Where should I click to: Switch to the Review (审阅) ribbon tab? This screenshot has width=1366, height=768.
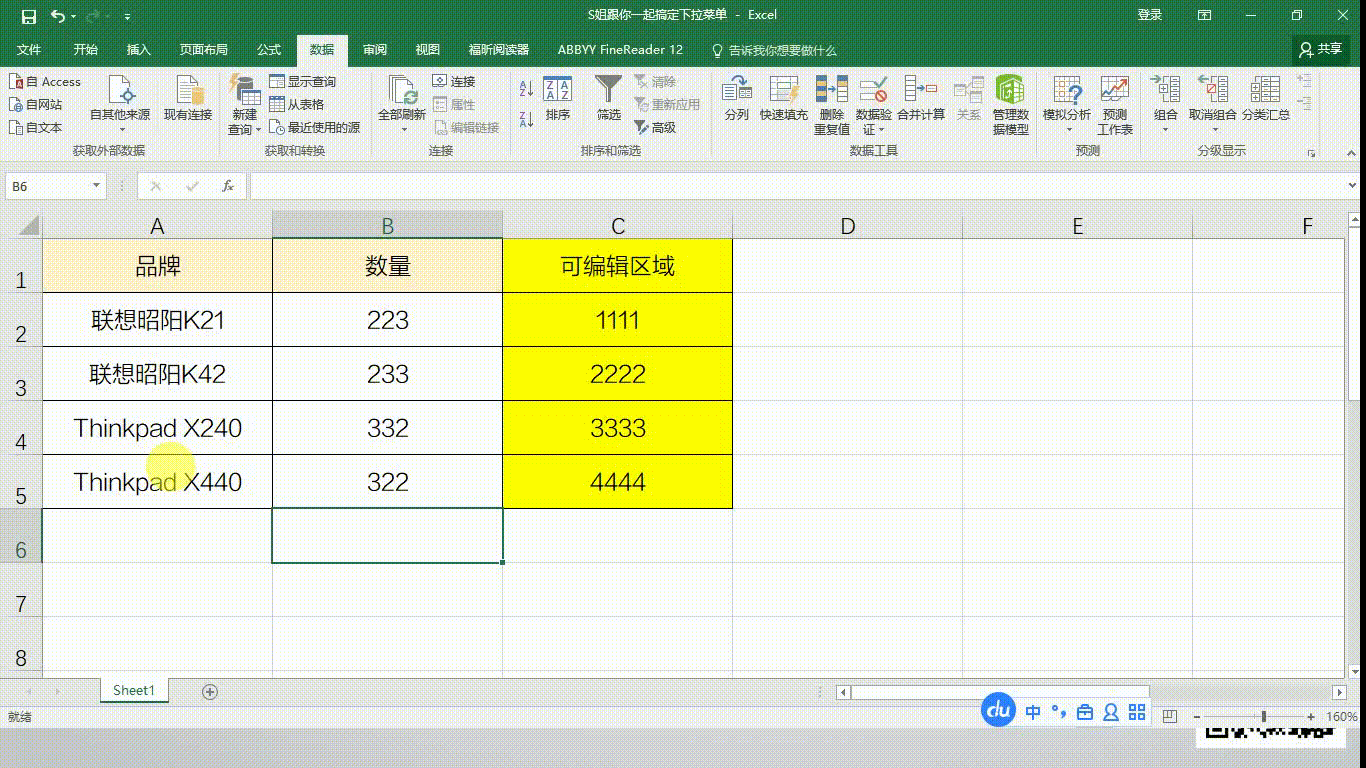pos(374,49)
